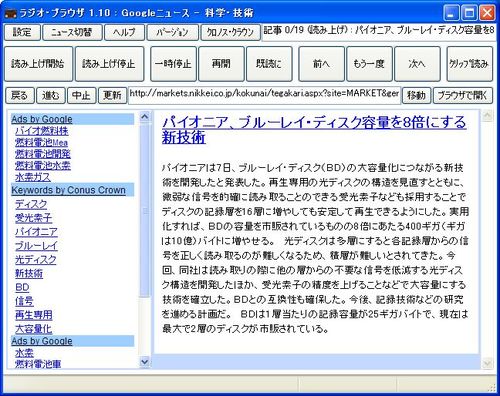Viewport: 500px width, 396px height.
Task: Open the 燃料電池車 ad link
Action: (x=38, y=364)
